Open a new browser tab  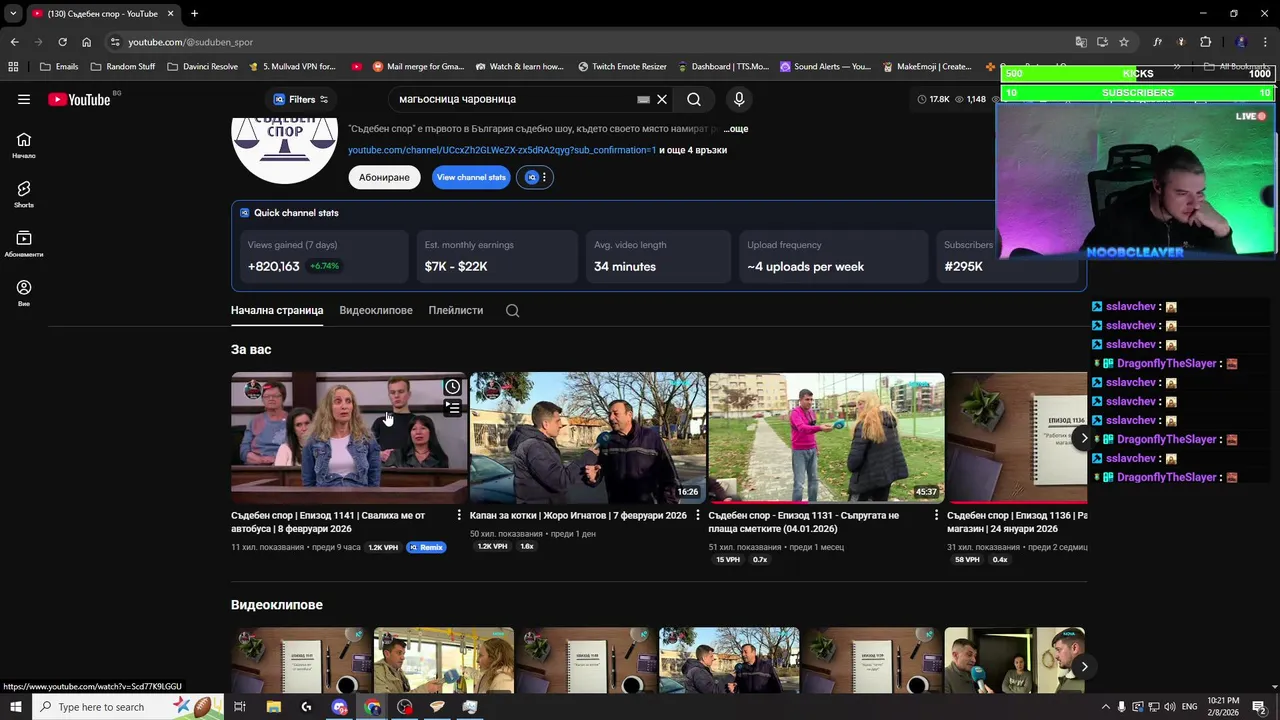(194, 13)
